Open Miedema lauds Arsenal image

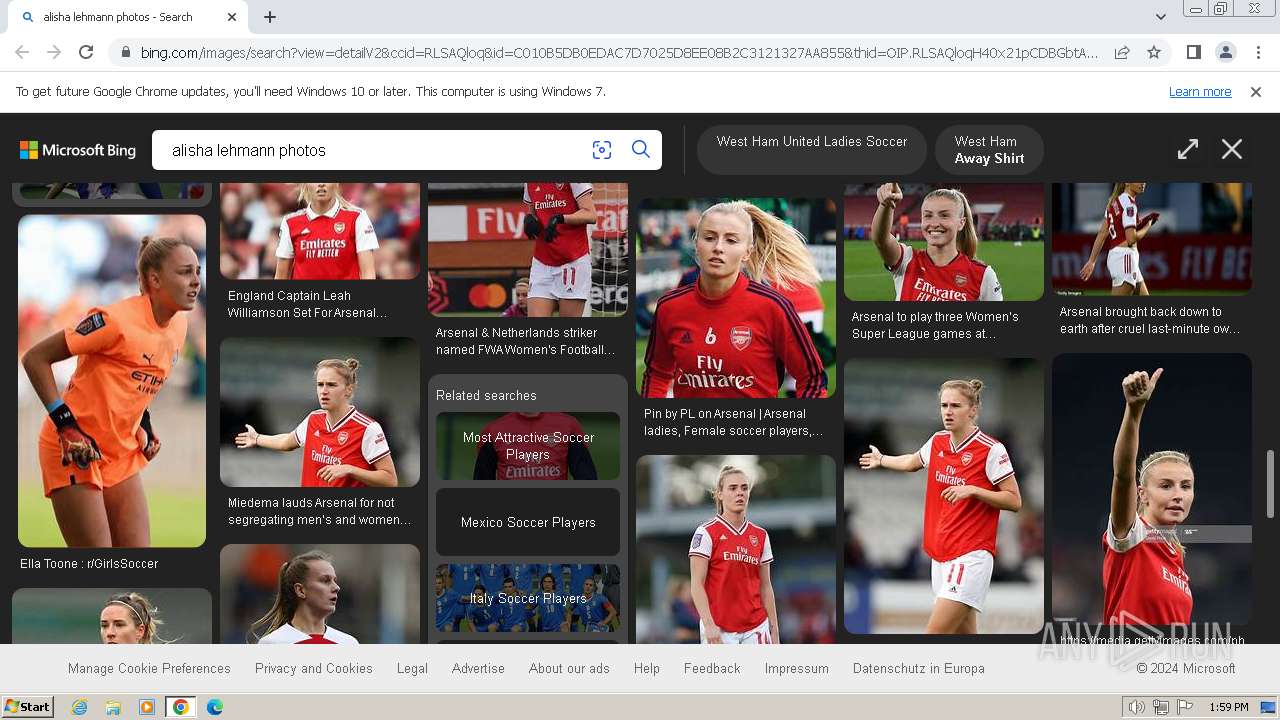pyautogui.click(x=320, y=412)
